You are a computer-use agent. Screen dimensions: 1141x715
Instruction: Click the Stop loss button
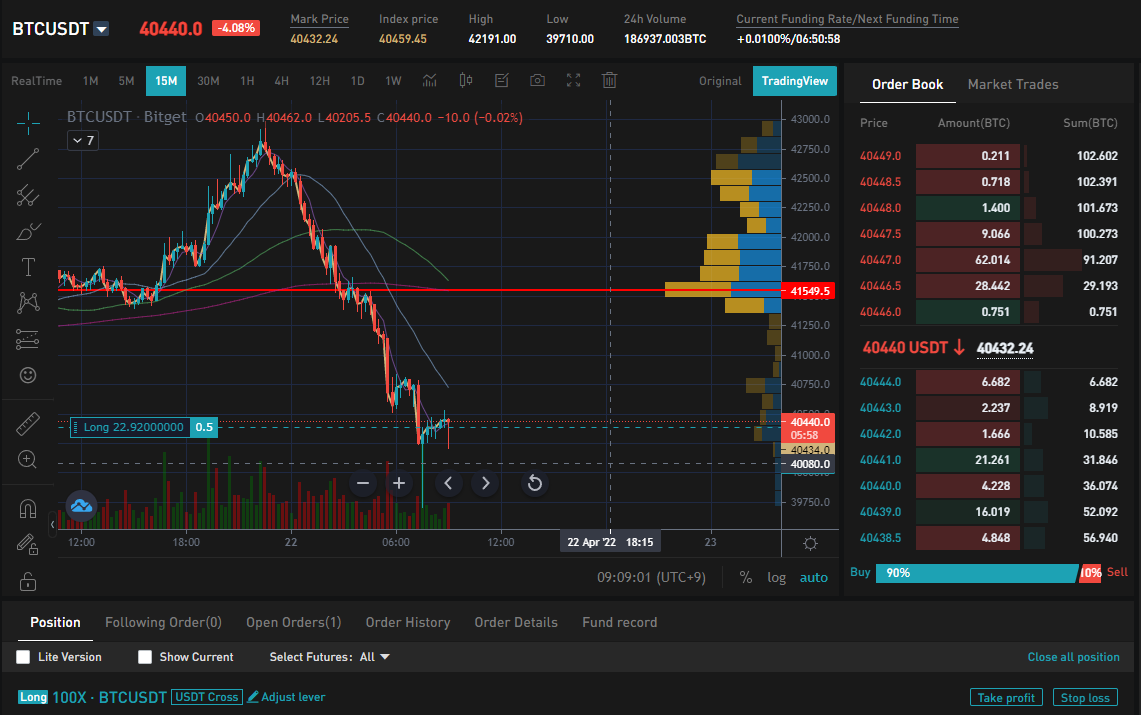(x=1085, y=698)
